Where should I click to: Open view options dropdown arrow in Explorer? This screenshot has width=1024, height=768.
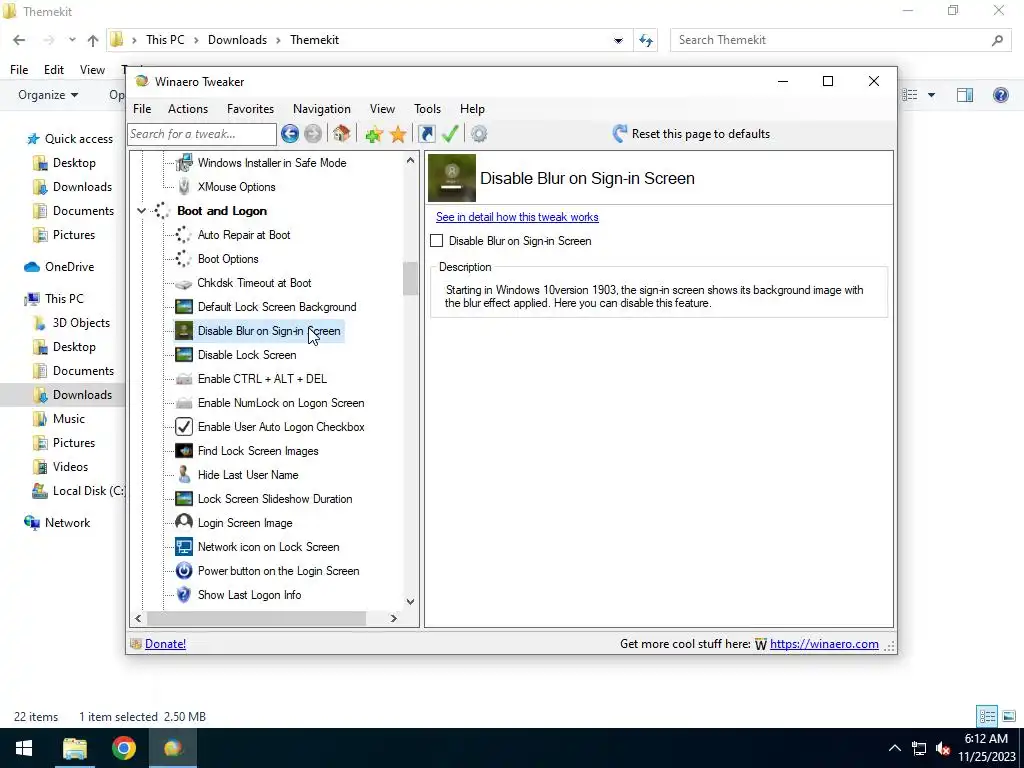click(x=931, y=95)
